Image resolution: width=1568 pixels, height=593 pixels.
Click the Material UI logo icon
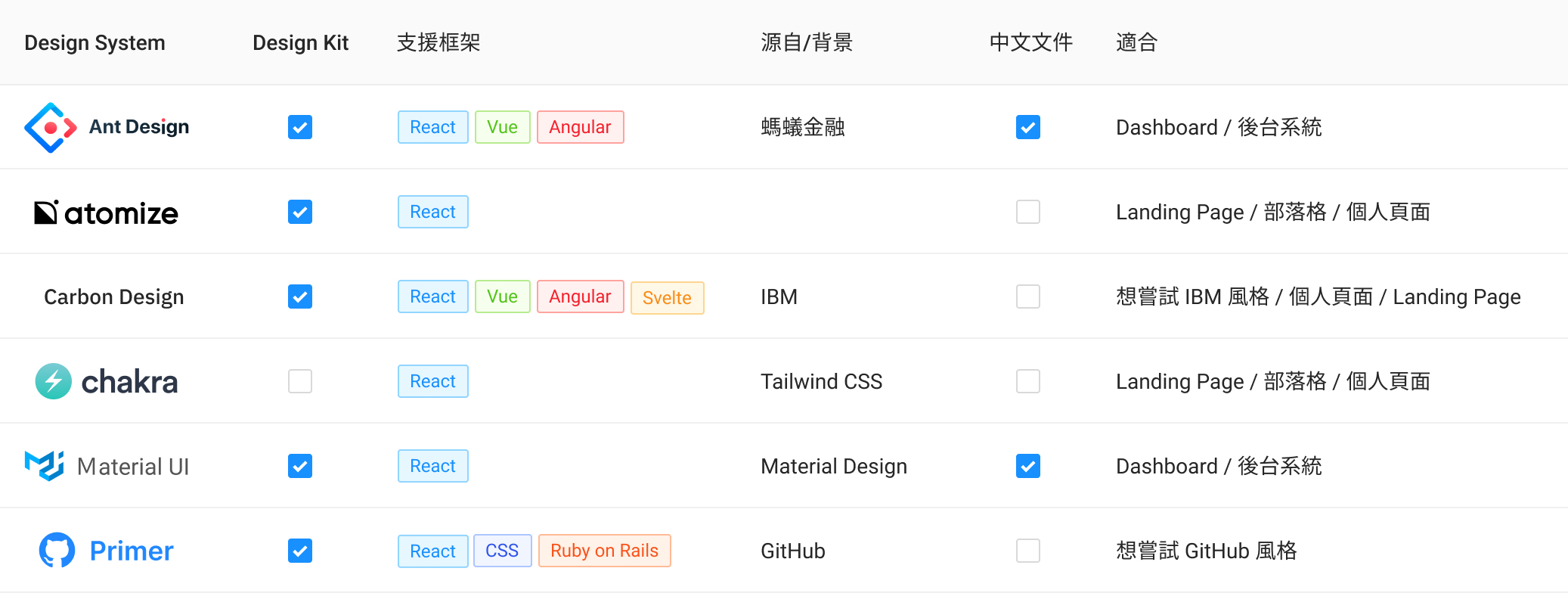pos(45,466)
